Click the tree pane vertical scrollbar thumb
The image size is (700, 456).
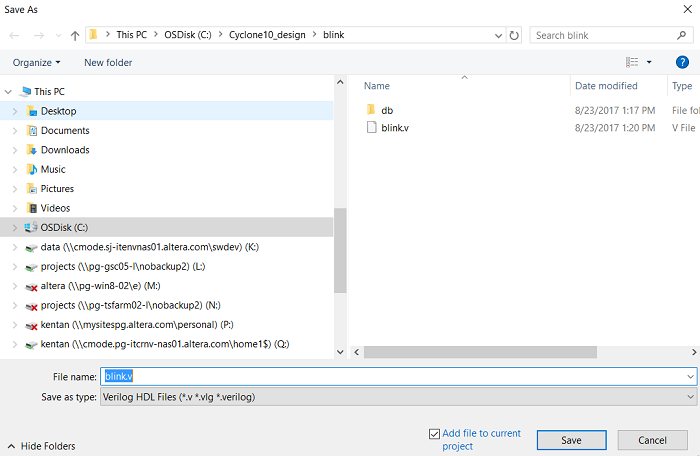point(340,250)
